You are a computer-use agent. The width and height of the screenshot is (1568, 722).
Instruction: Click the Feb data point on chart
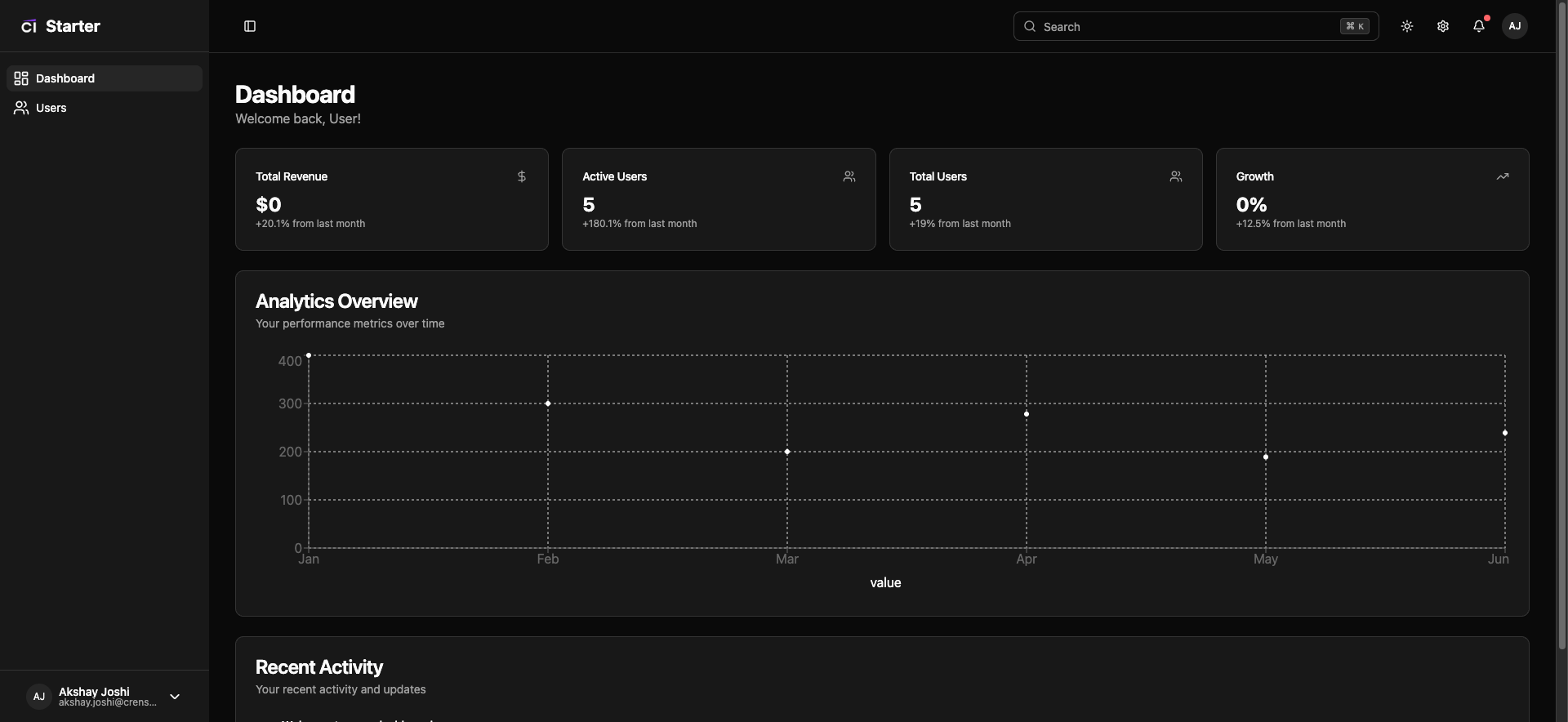(548, 403)
